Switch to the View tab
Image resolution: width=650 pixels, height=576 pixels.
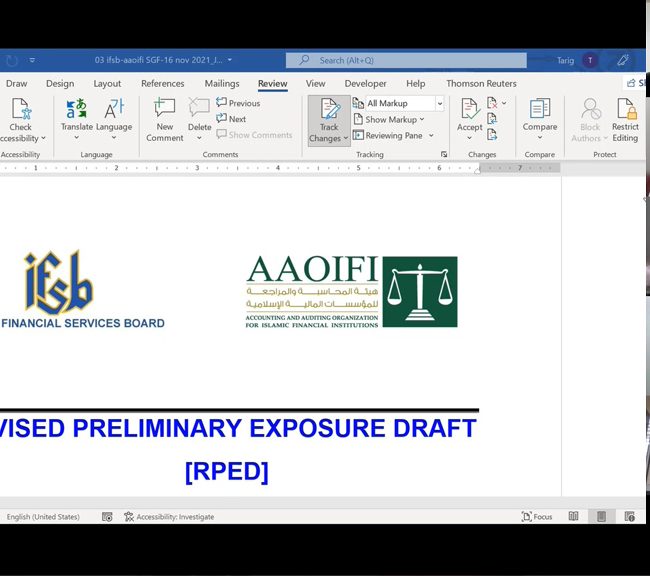[315, 83]
